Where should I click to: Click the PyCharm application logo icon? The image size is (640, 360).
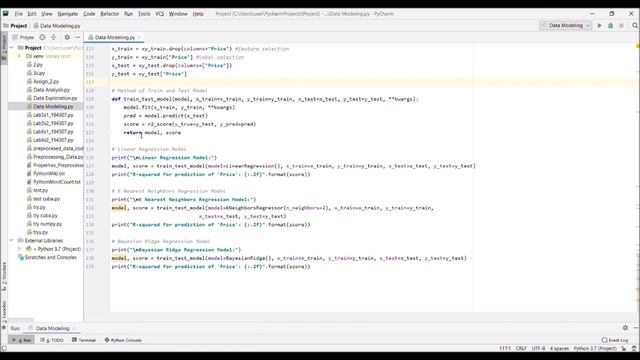5,13
